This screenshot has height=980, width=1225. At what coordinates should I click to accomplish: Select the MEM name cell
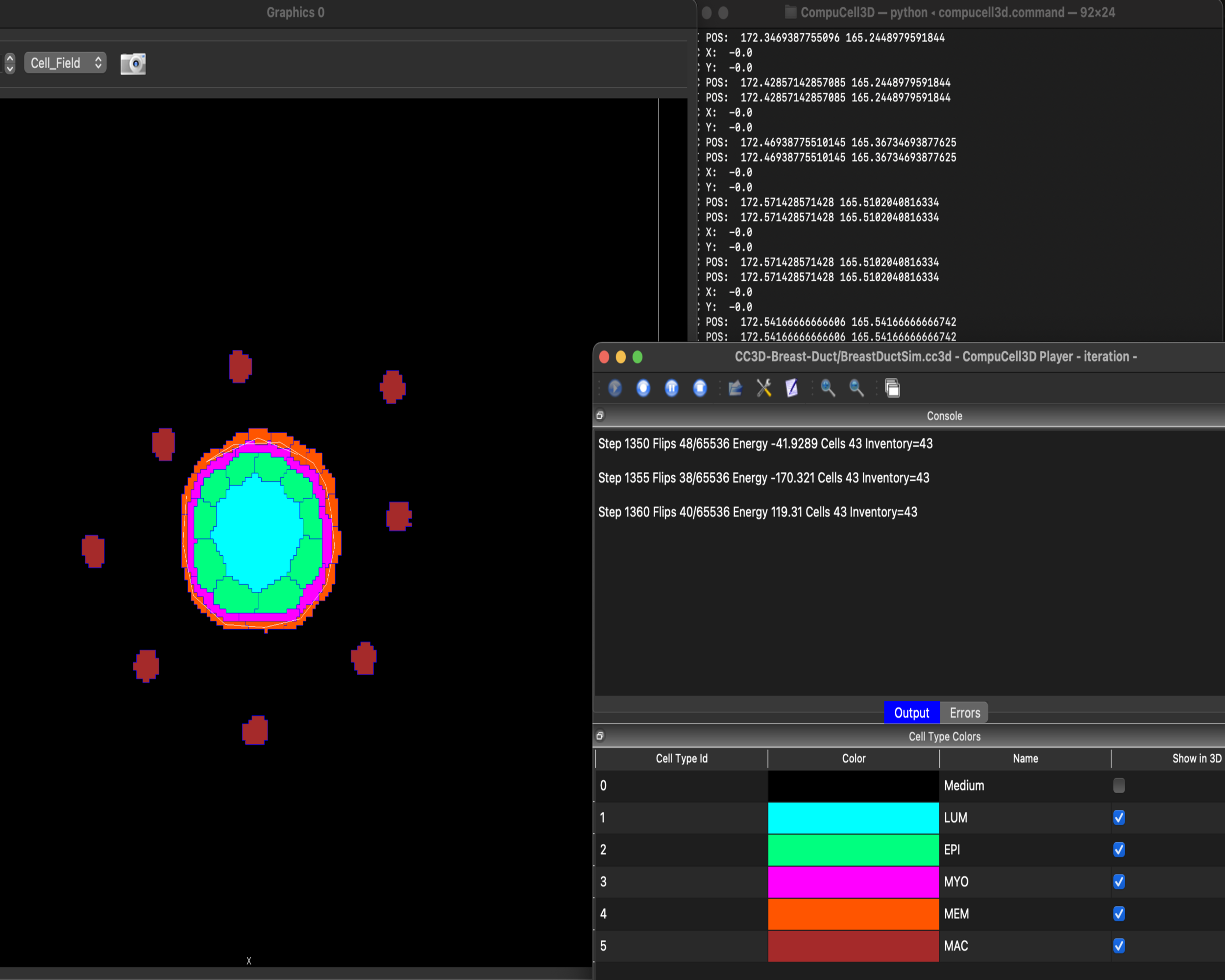[1025, 914]
